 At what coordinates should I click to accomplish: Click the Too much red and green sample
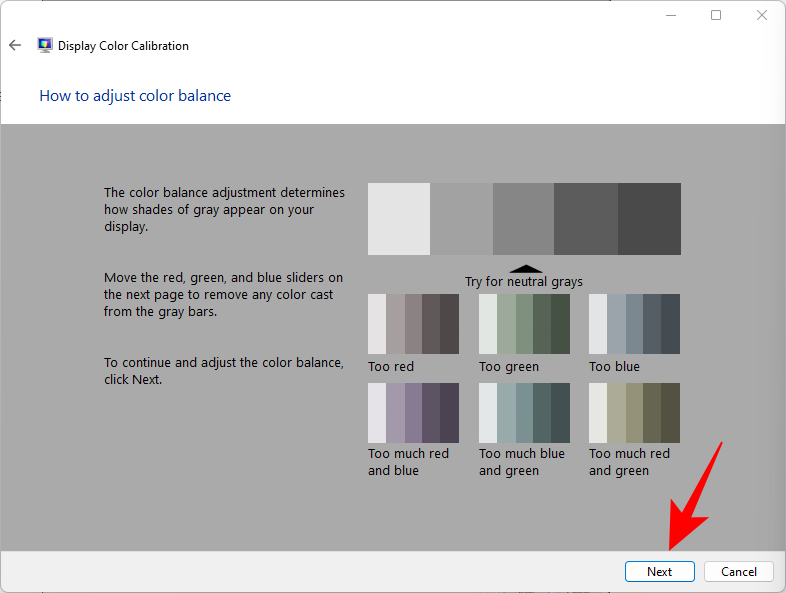click(x=634, y=412)
